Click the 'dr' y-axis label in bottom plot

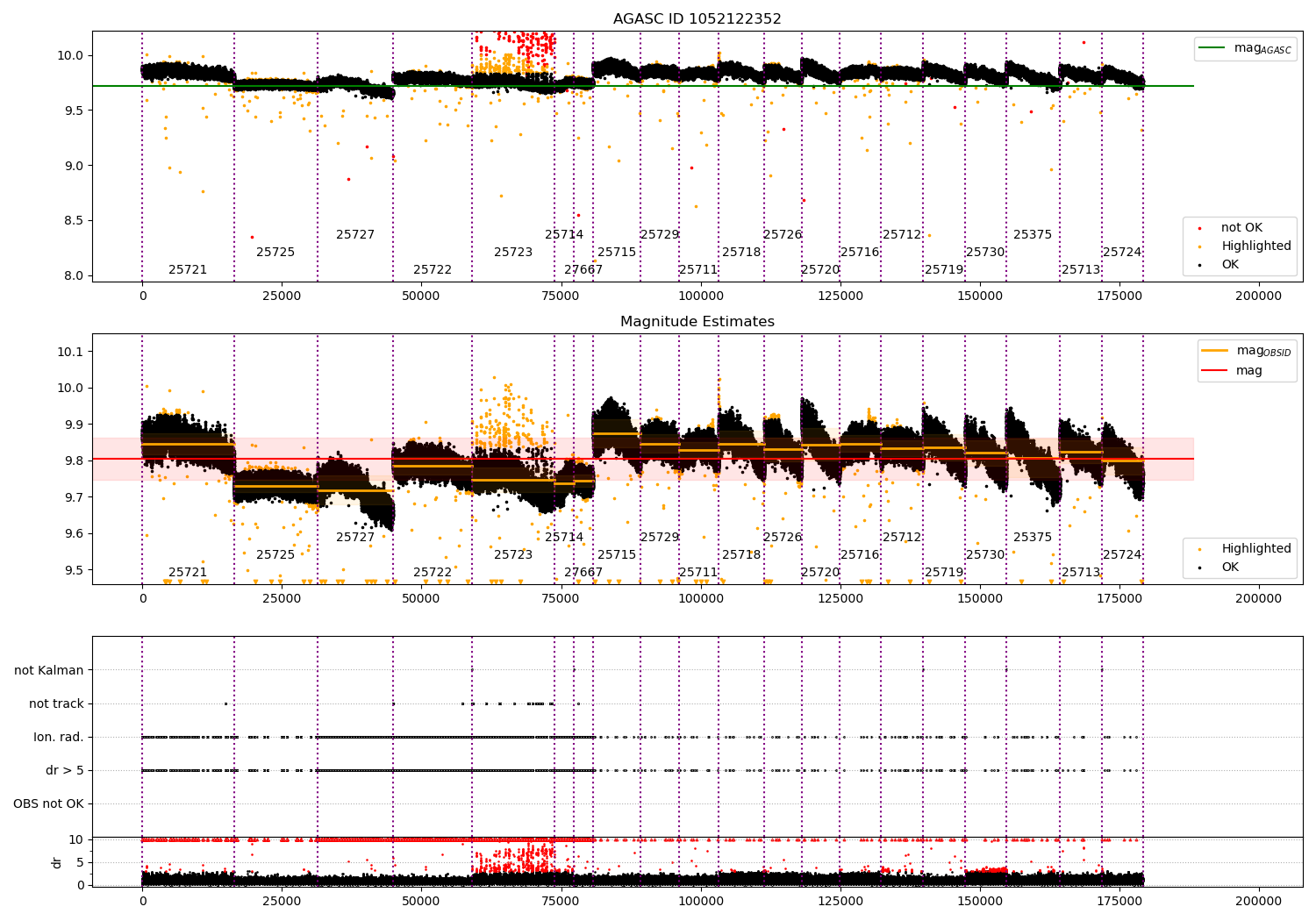tap(57, 862)
